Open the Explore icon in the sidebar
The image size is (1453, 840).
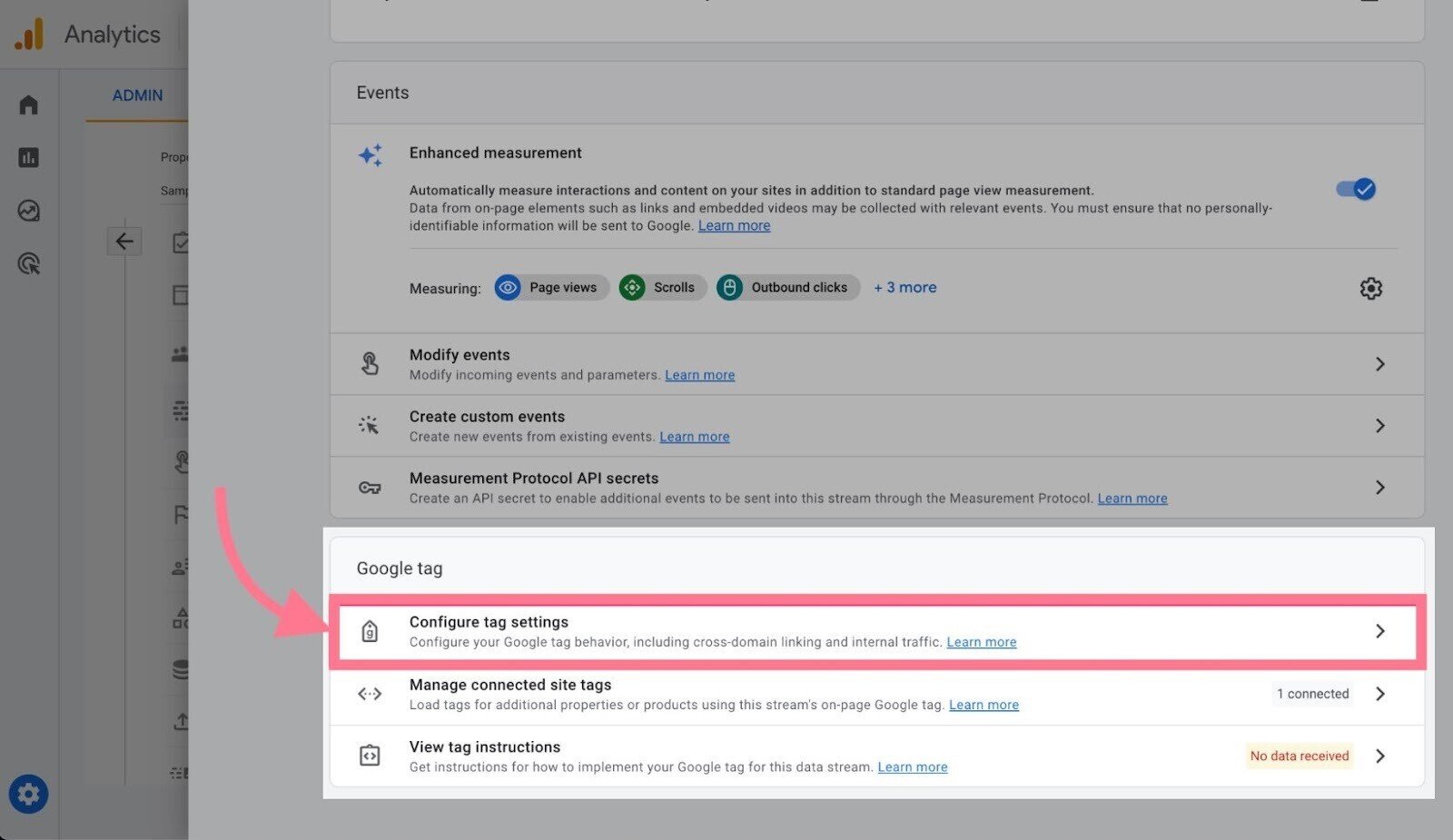[28, 210]
